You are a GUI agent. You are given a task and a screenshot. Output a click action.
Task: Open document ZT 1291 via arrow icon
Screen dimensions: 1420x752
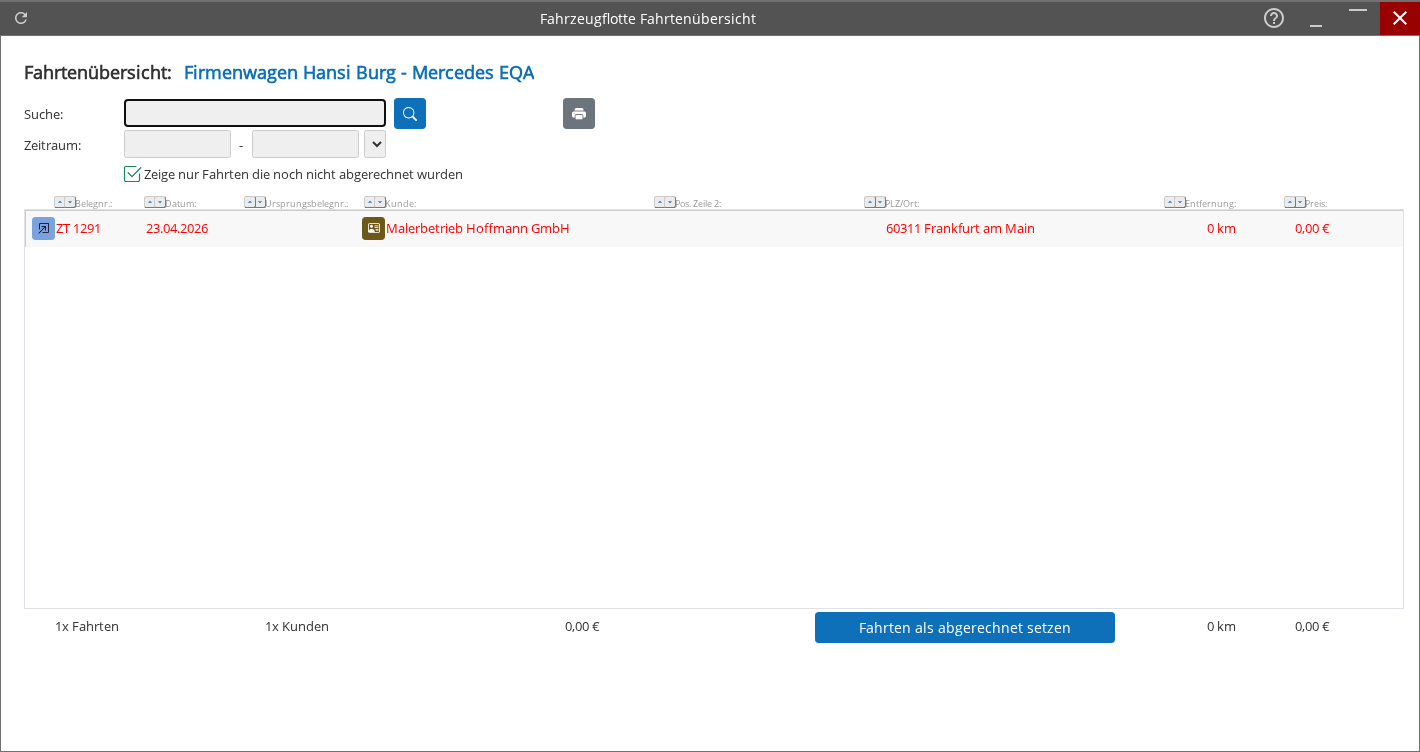click(43, 228)
